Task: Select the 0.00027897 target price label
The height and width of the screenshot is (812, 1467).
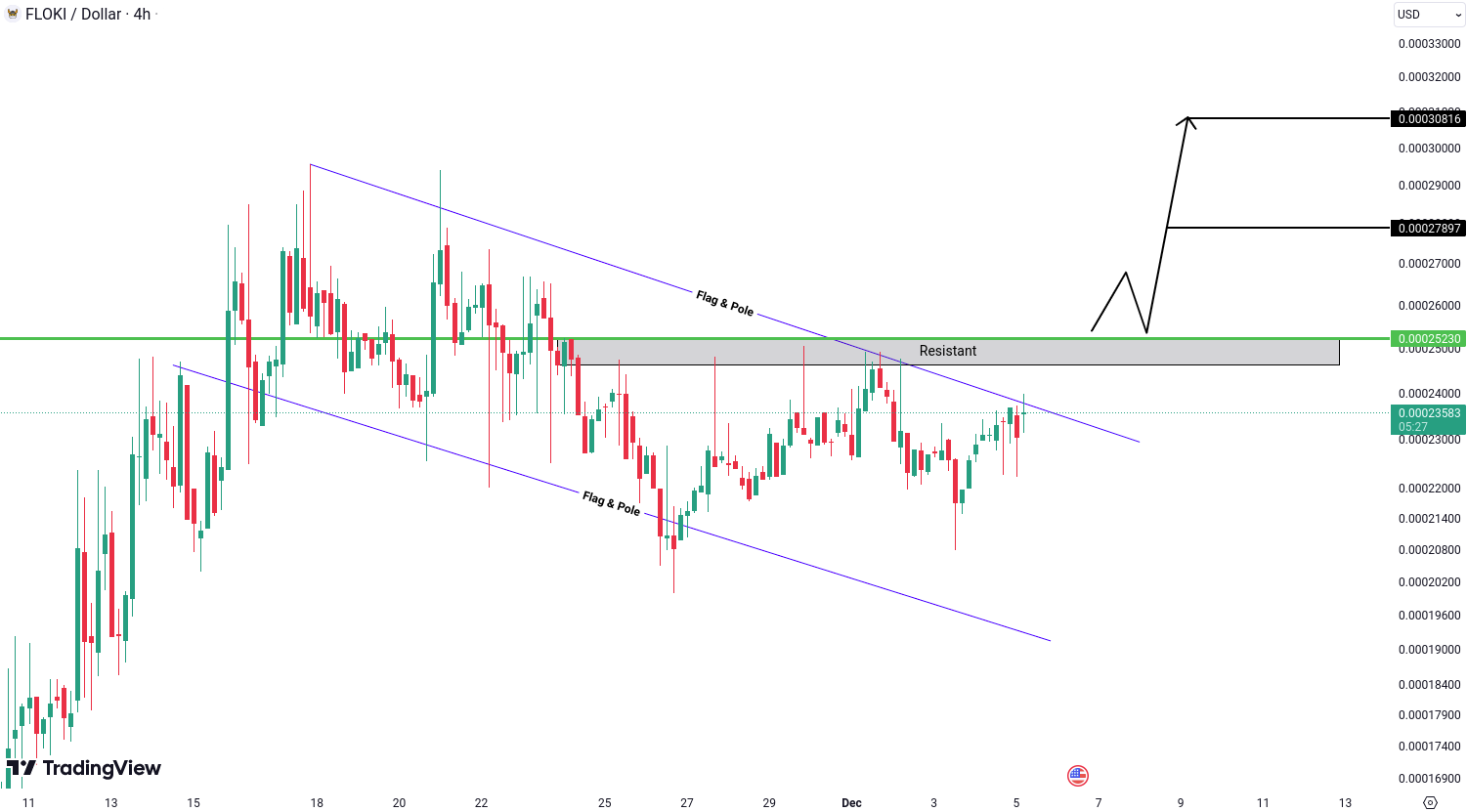Action: 1429,229
